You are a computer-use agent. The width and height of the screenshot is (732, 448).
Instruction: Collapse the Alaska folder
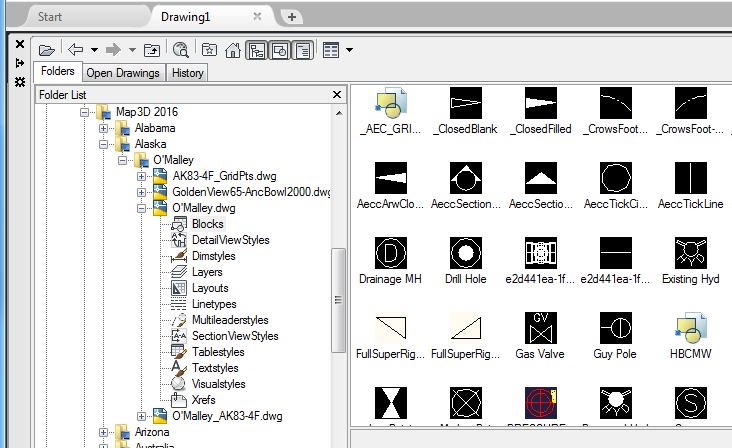(x=104, y=144)
